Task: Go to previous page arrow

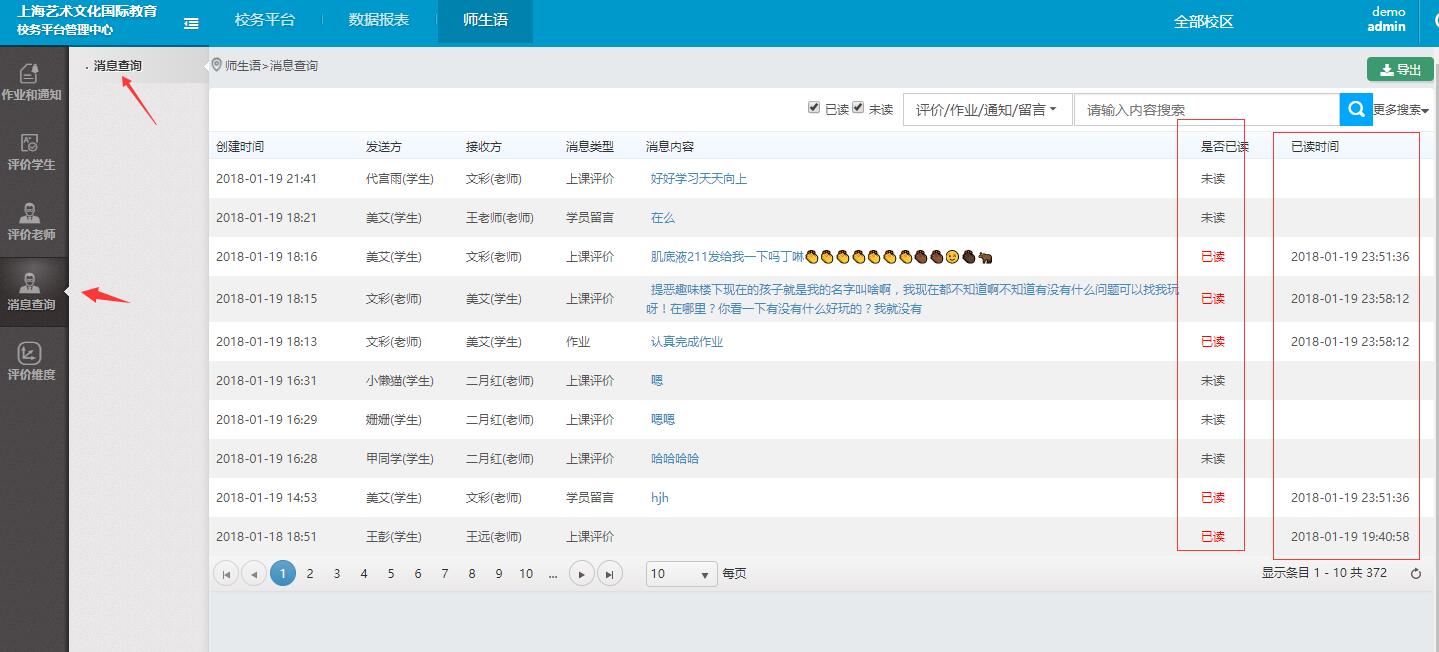Action: (254, 574)
